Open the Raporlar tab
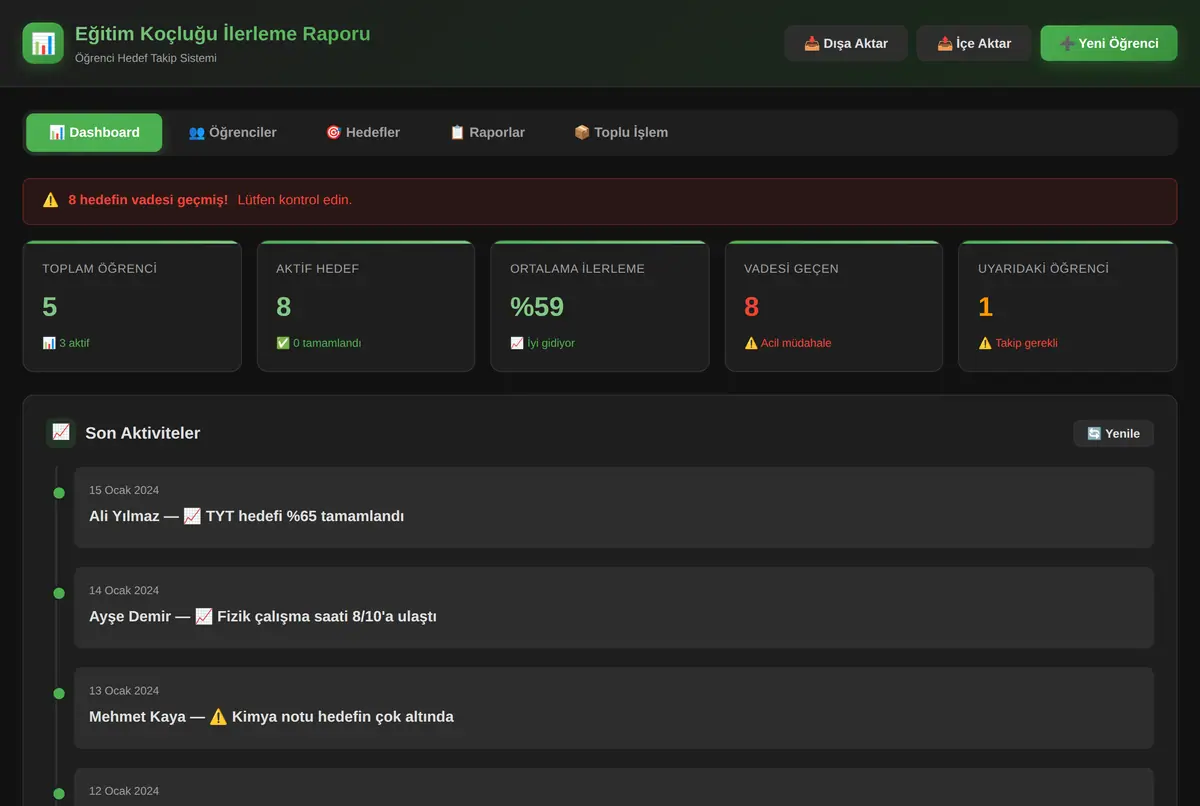Image resolution: width=1200 pixels, height=806 pixels. (487, 132)
